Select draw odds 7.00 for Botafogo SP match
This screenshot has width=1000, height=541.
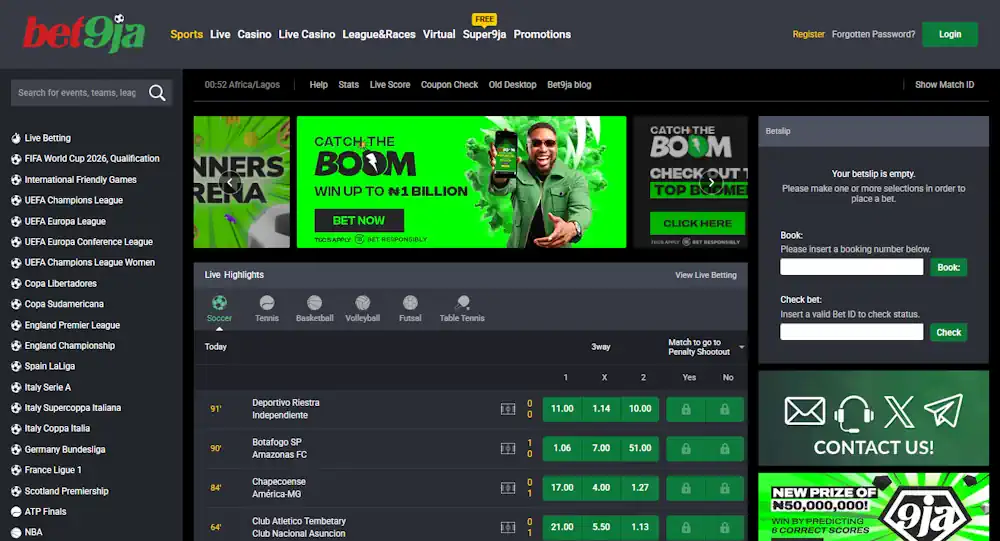tap(601, 449)
